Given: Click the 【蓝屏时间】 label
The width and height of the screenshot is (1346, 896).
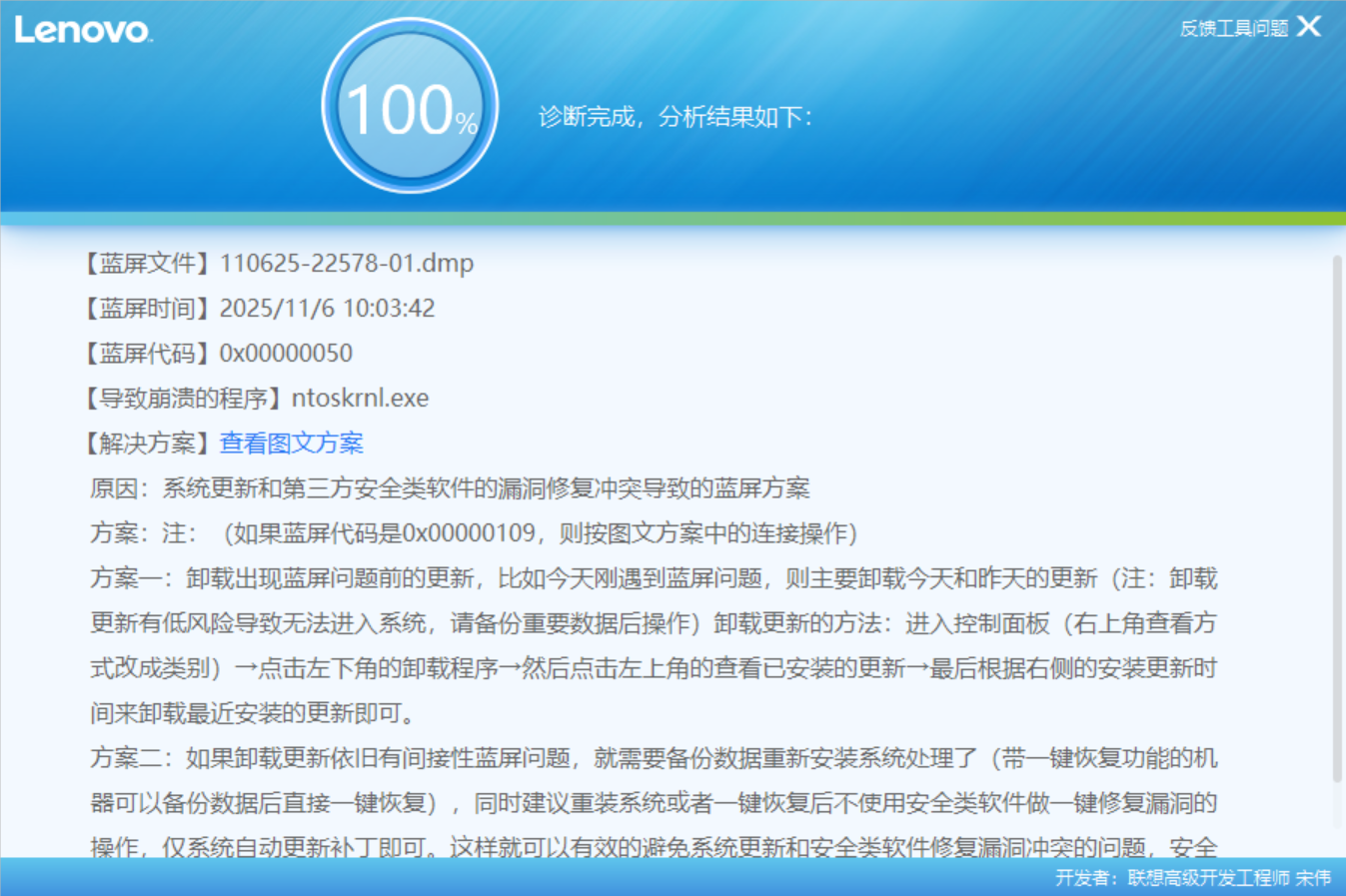Looking at the screenshot, I should 147,308.
